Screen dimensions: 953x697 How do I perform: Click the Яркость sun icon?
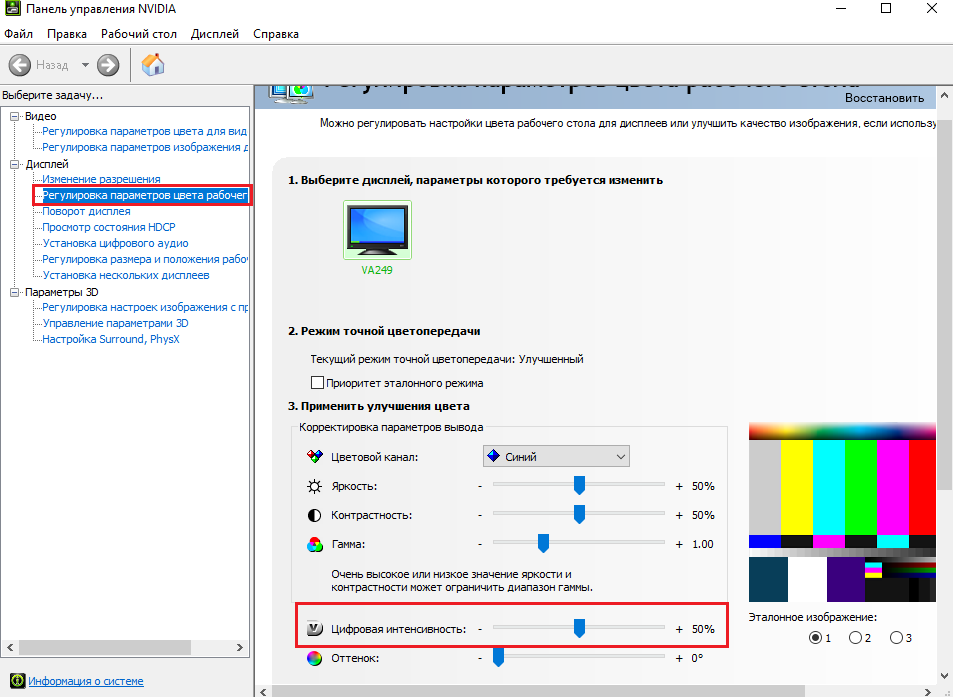point(314,487)
